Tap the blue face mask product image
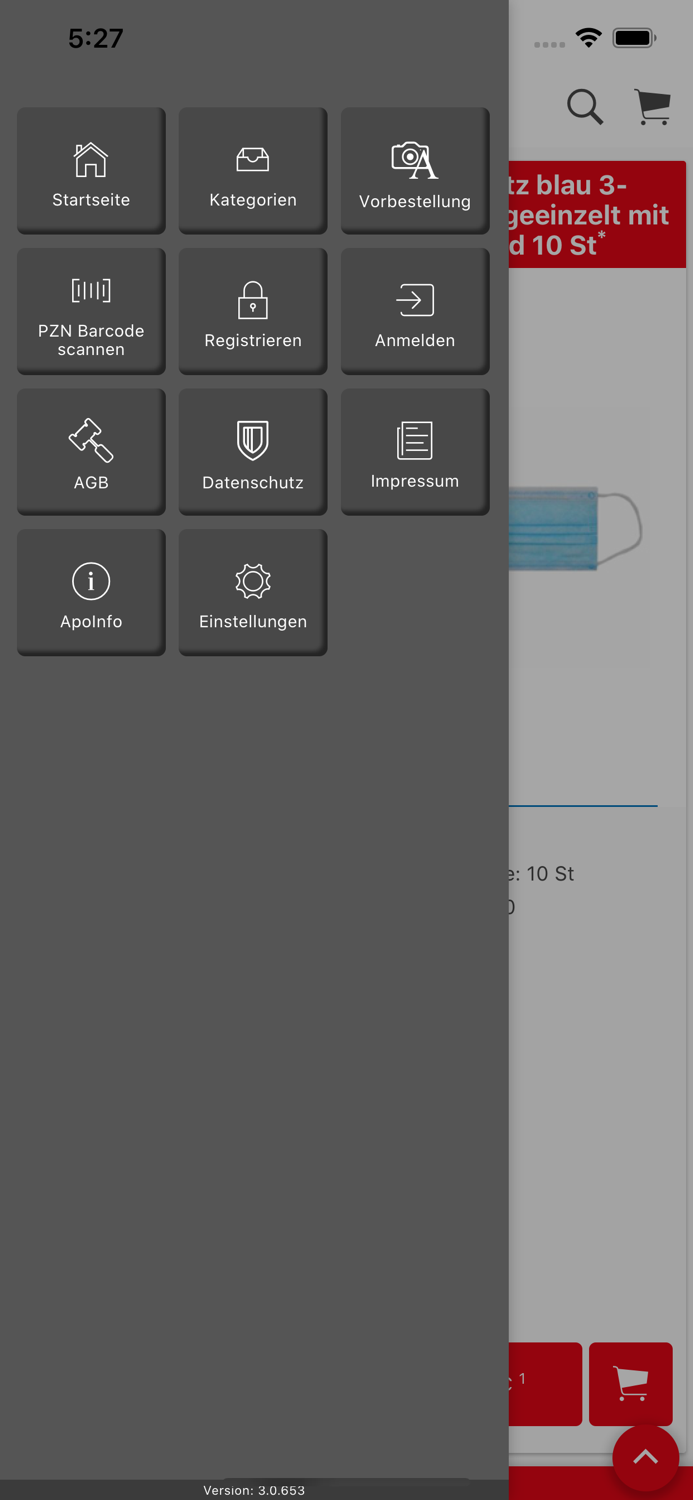The height and width of the screenshot is (1500, 693). click(x=575, y=529)
